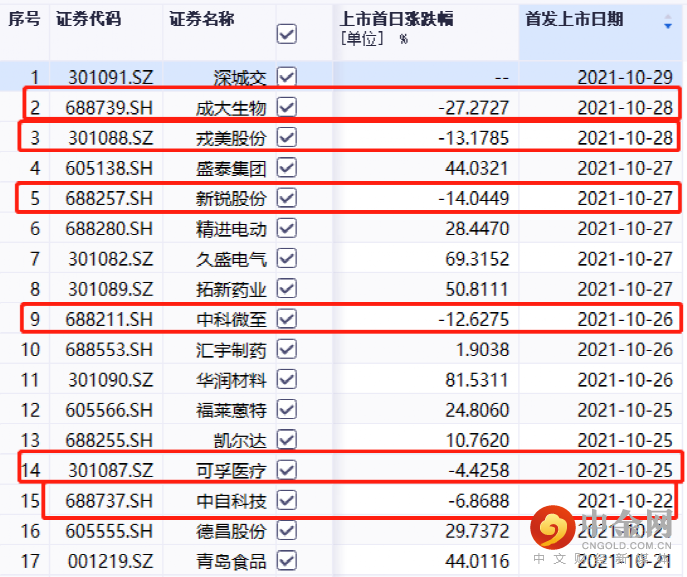Toggle the select-all checkbox in header

tap(287, 34)
